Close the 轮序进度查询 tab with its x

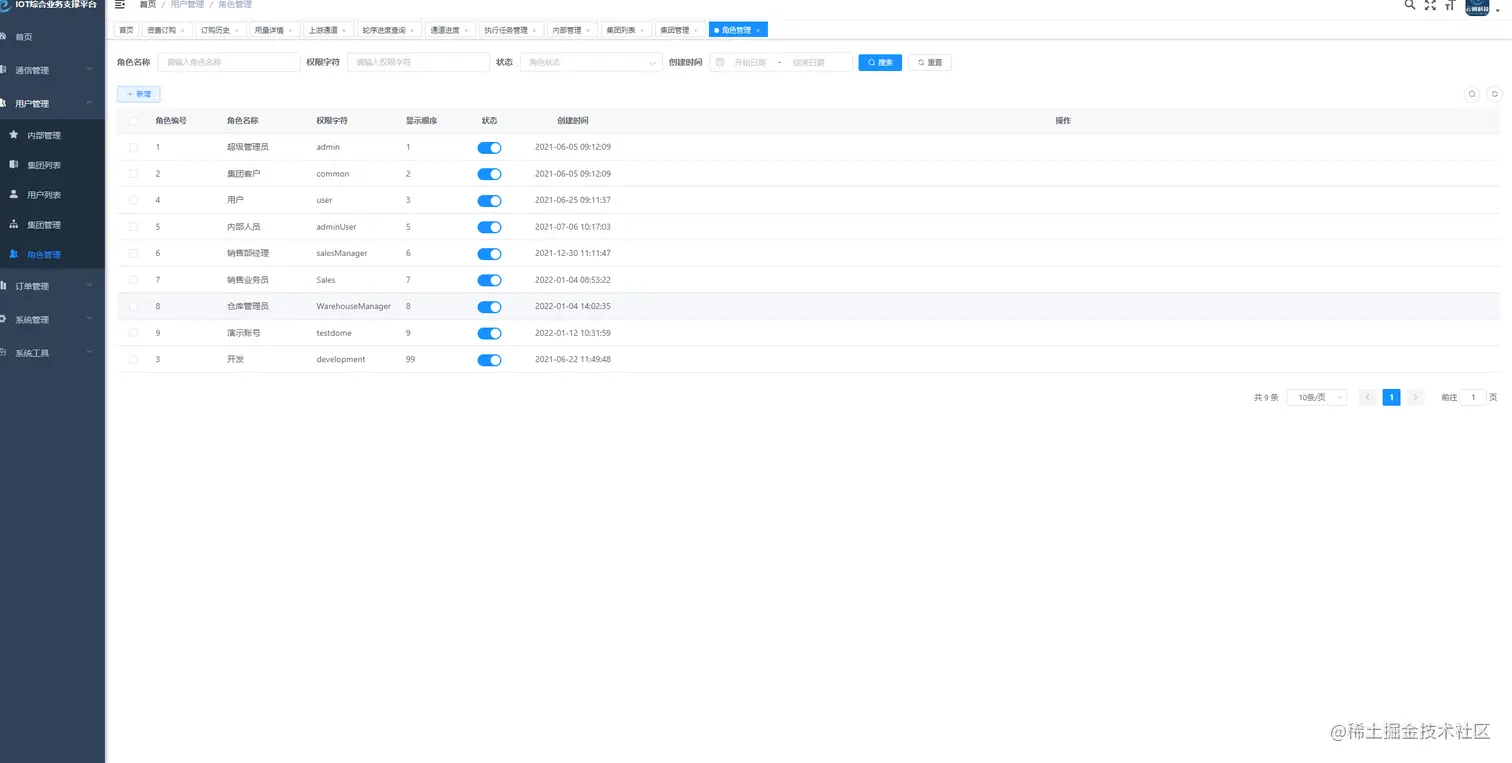pos(412,30)
